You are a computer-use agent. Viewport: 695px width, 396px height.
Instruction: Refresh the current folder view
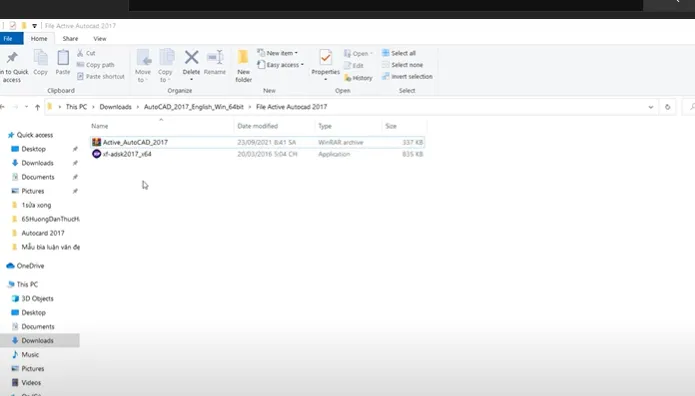[x=668, y=107]
